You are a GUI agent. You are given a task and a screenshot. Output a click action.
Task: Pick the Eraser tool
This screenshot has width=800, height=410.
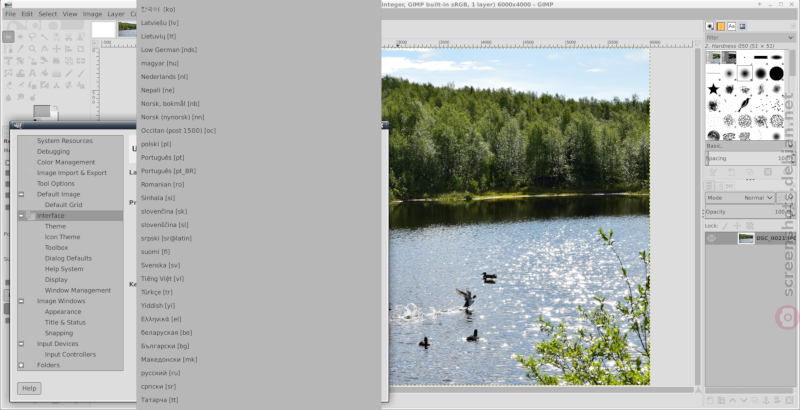(8, 85)
